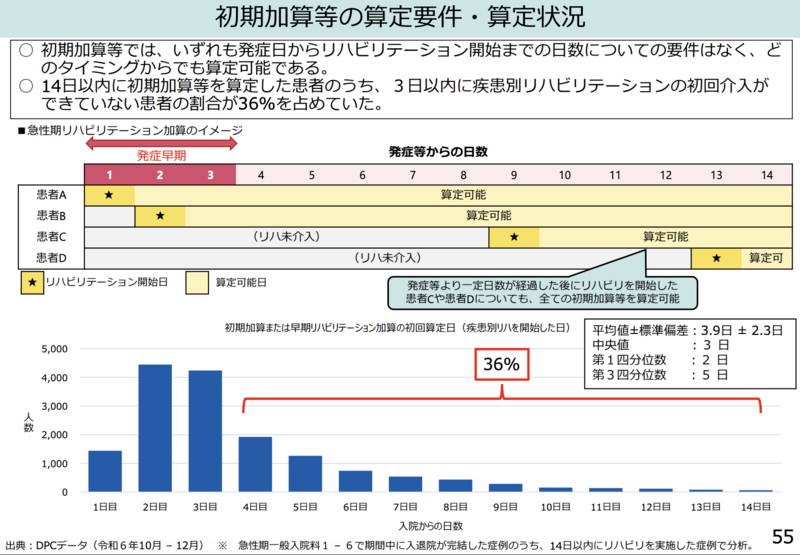This screenshot has width=800, height=555.
Task: Click the リハビリテーション開始日 legend star icon
Action: [34, 283]
